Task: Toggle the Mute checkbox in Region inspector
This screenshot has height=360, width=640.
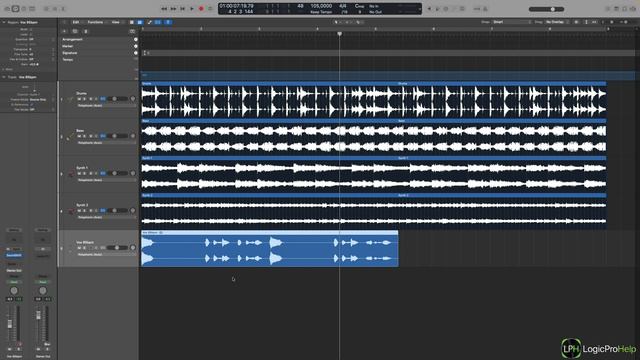Action: [31, 29]
